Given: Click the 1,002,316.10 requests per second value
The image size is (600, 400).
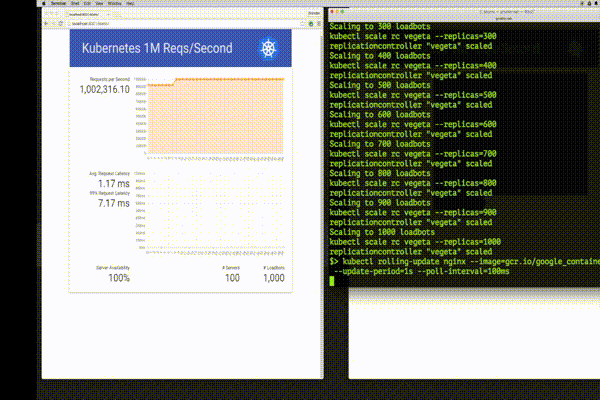Looking at the screenshot, I should coord(104,90).
